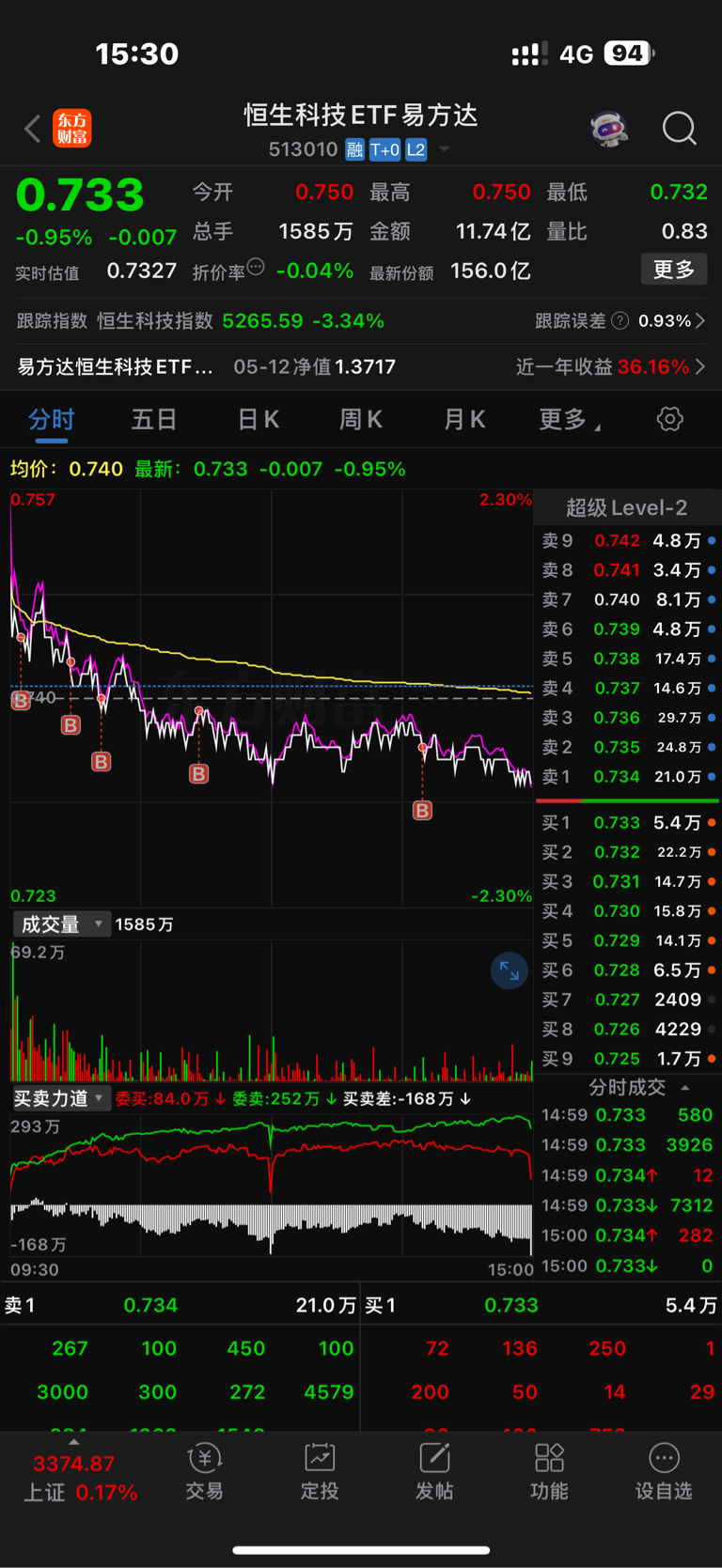Tap the 4579 sell queue order

coord(328,1392)
